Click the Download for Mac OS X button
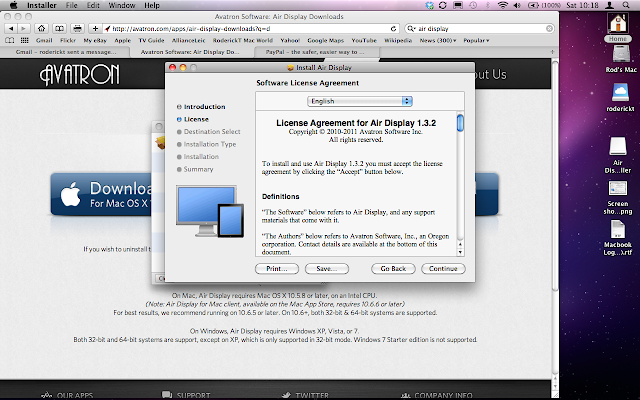The image size is (640, 400). coord(101,194)
